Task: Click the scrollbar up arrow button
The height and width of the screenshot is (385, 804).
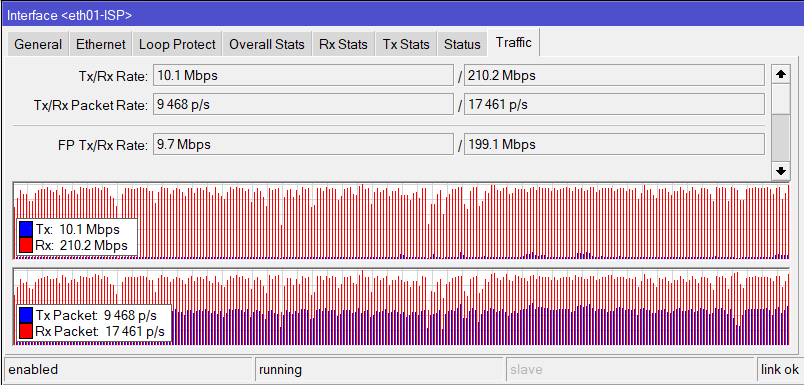Action: click(780, 74)
